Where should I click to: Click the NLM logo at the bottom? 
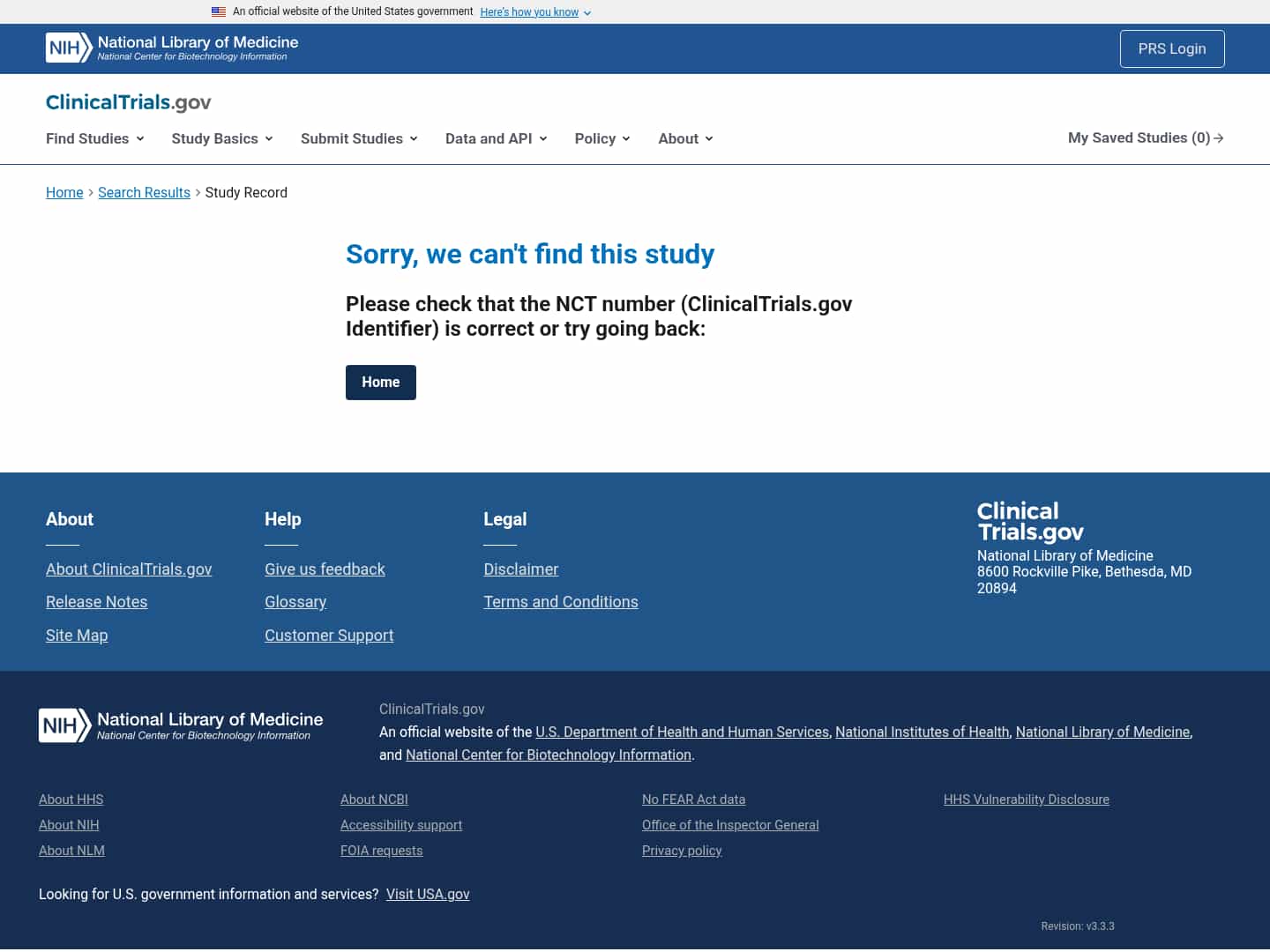pos(180,725)
